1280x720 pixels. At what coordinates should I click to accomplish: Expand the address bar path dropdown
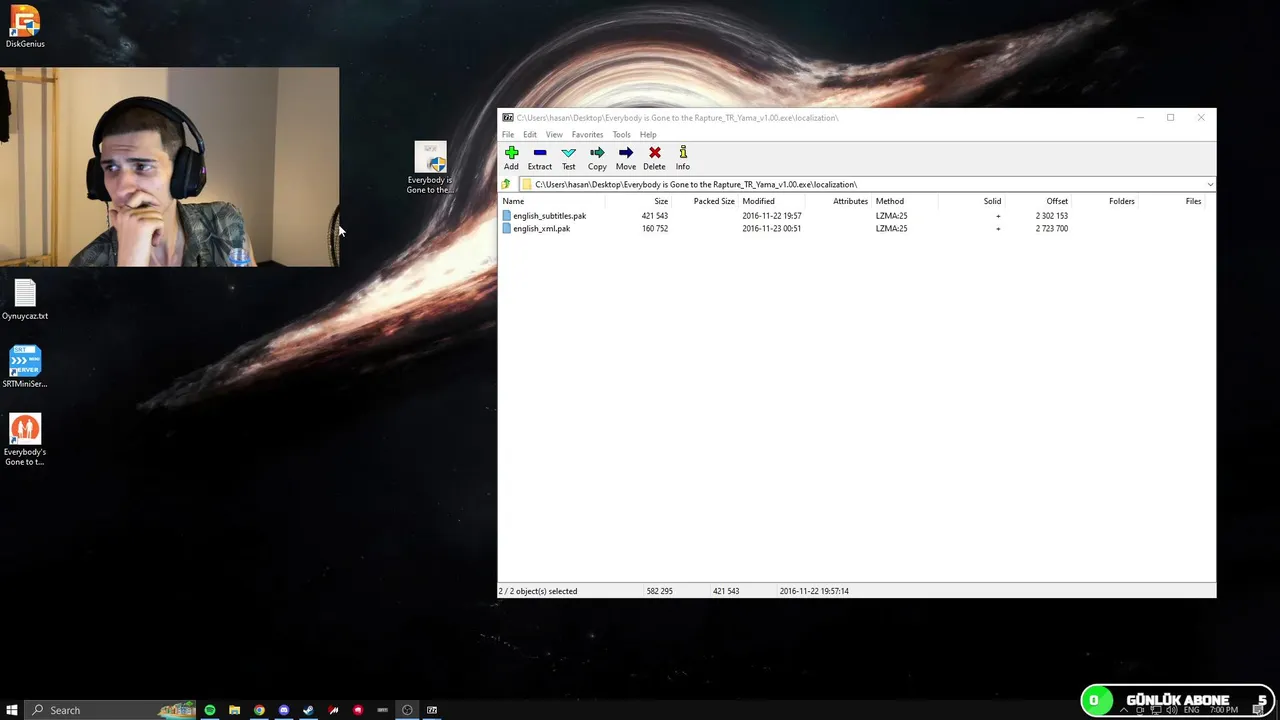coord(1210,184)
